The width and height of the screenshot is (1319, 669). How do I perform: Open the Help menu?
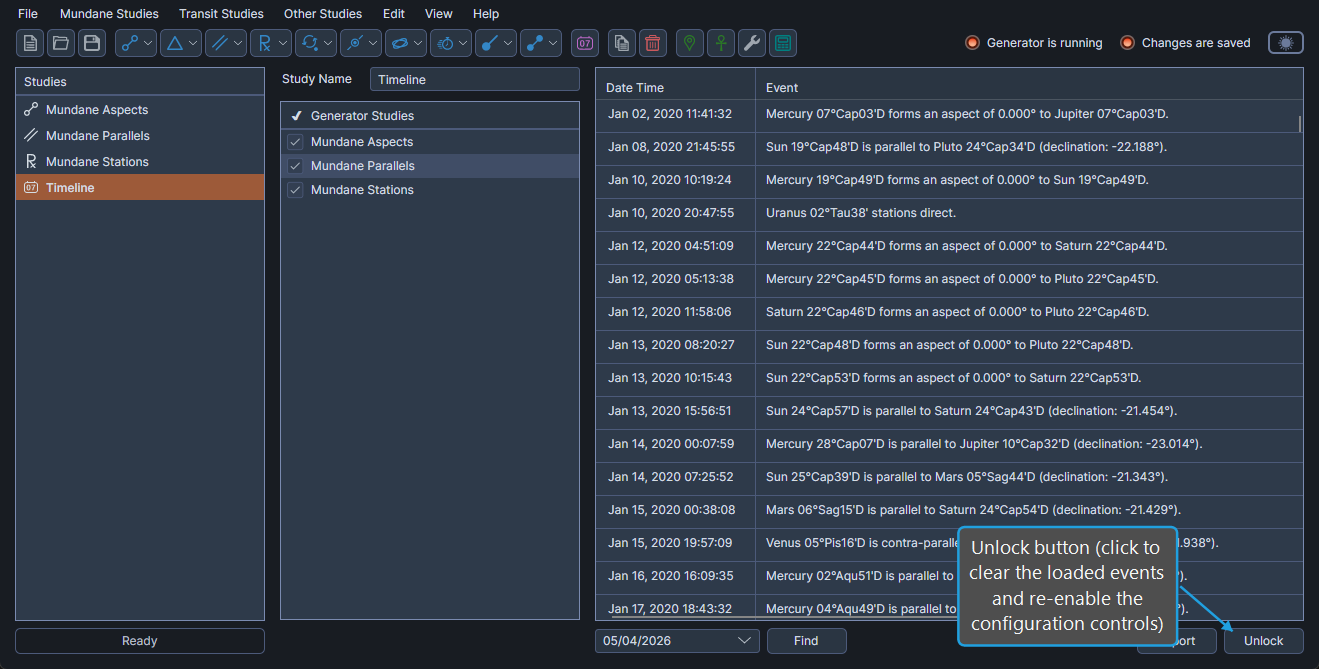coord(486,14)
